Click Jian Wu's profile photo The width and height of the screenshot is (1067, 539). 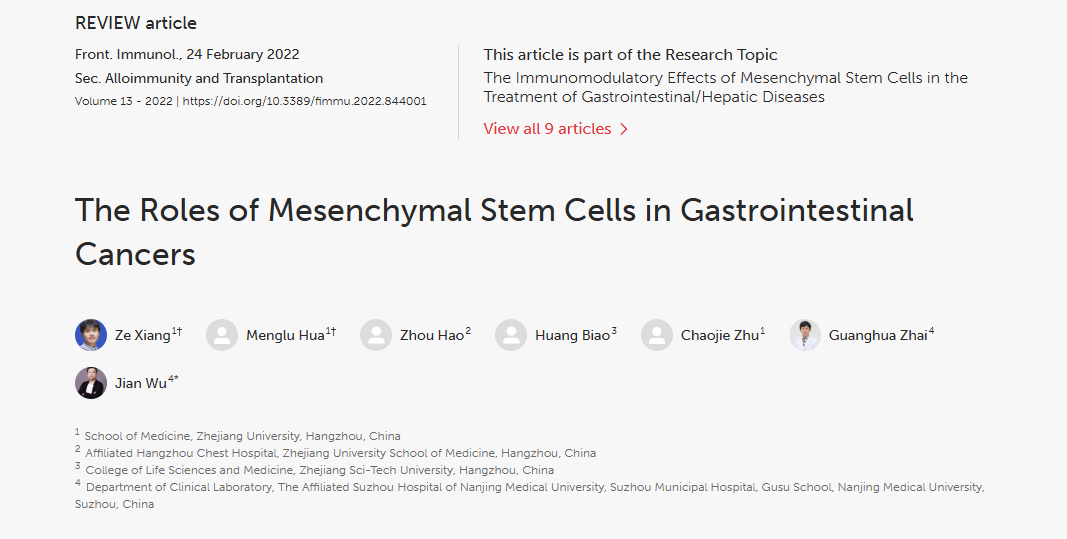91,383
